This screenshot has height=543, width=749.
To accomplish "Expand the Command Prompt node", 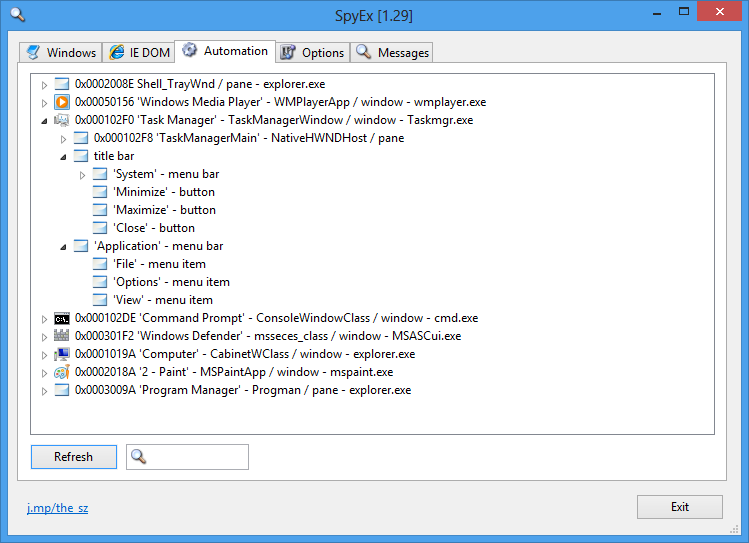I will coord(44,319).
